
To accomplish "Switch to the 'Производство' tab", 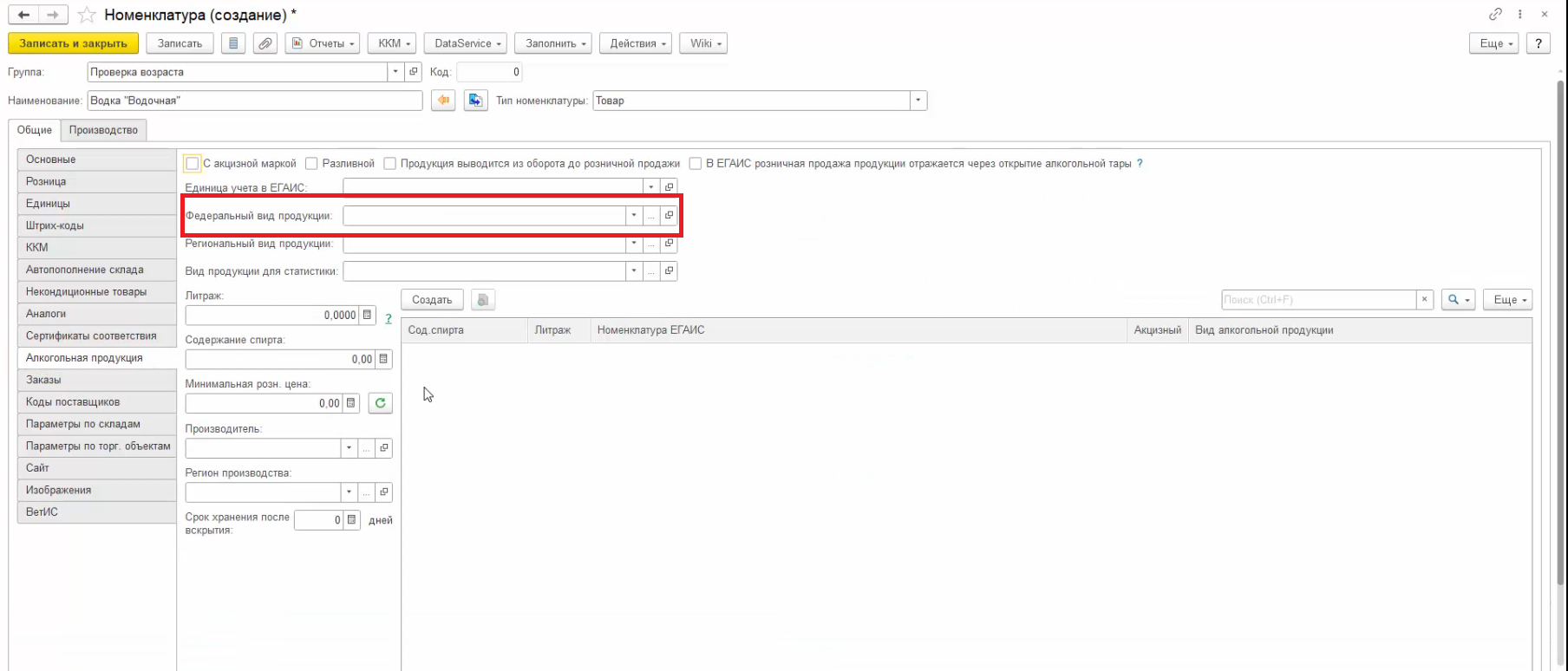I will point(103,130).
